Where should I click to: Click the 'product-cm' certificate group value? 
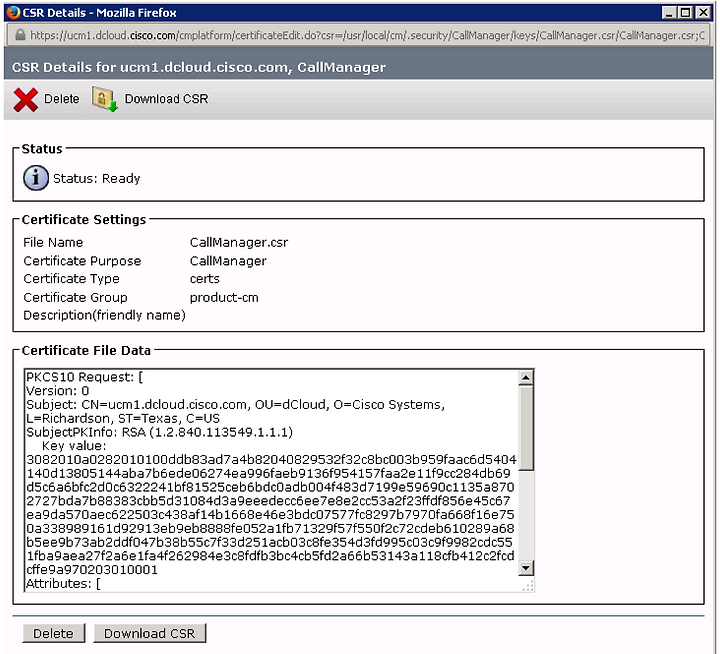pyautogui.click(x=224, y=298)
